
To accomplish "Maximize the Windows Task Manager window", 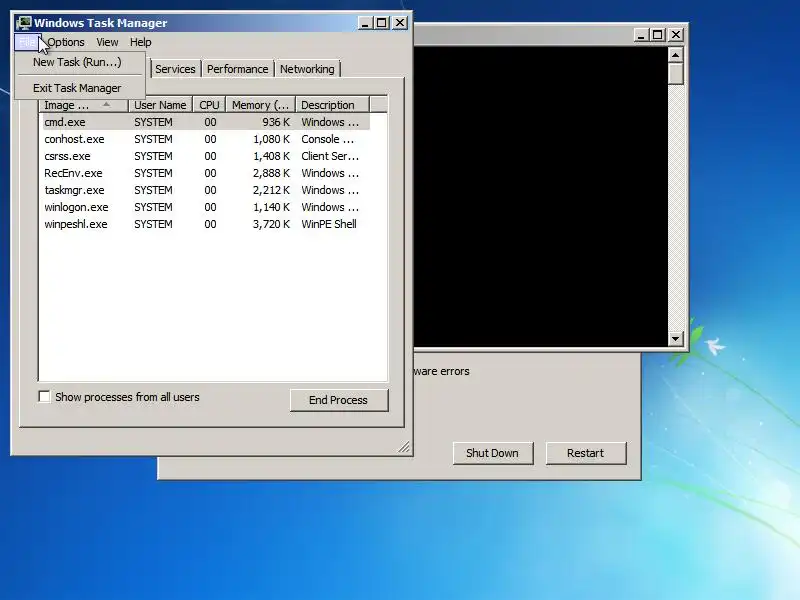I will (x=382, y=23).
